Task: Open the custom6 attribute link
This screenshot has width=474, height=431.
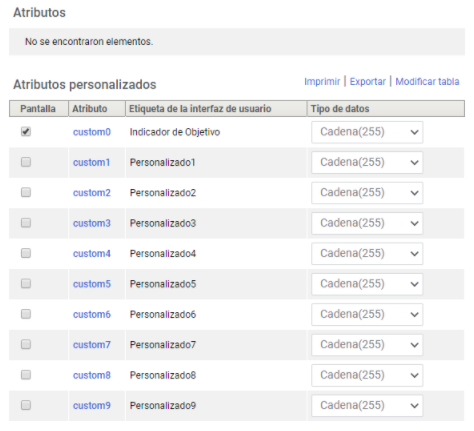Action: (x=92, y=314)
